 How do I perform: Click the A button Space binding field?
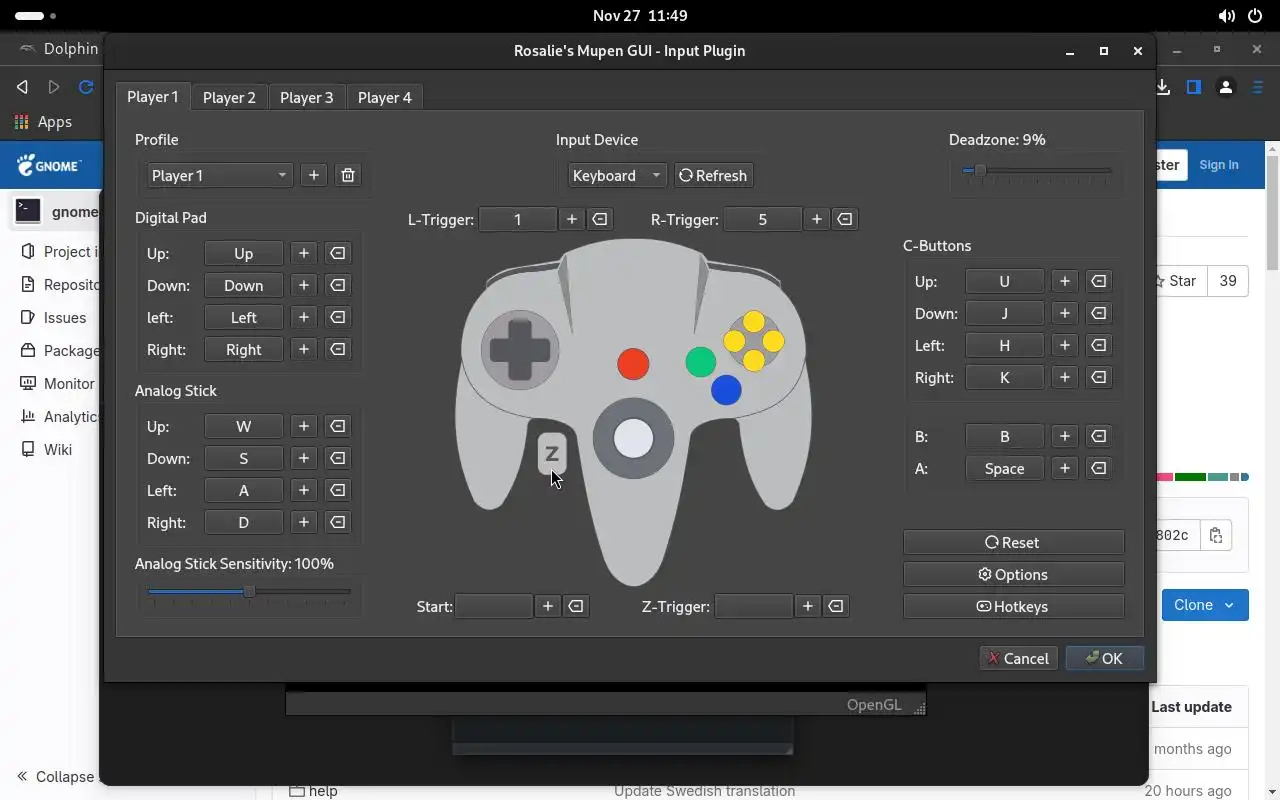(1004, 468)
